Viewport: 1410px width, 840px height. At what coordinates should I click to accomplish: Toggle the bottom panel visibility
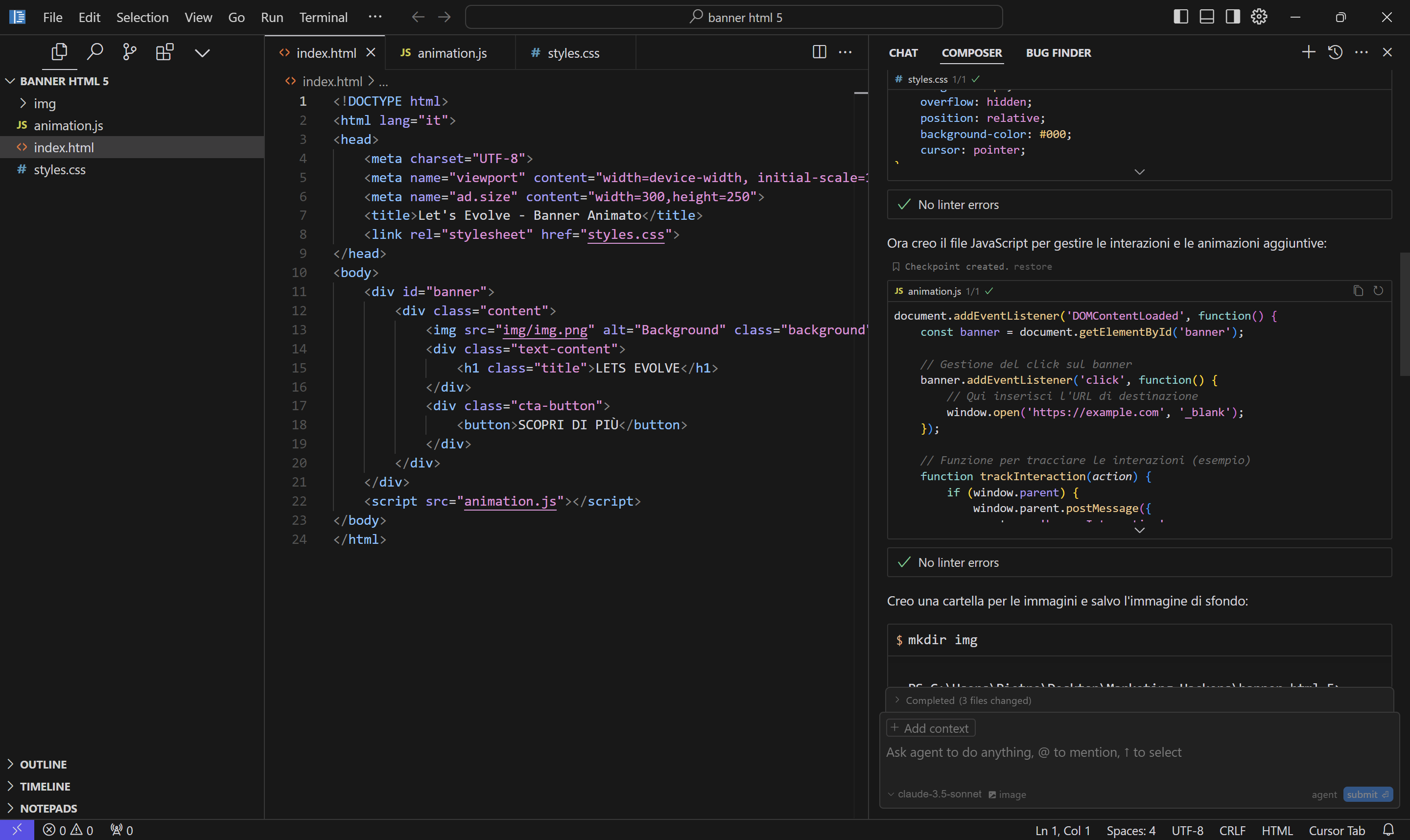tap(1206, 17)
